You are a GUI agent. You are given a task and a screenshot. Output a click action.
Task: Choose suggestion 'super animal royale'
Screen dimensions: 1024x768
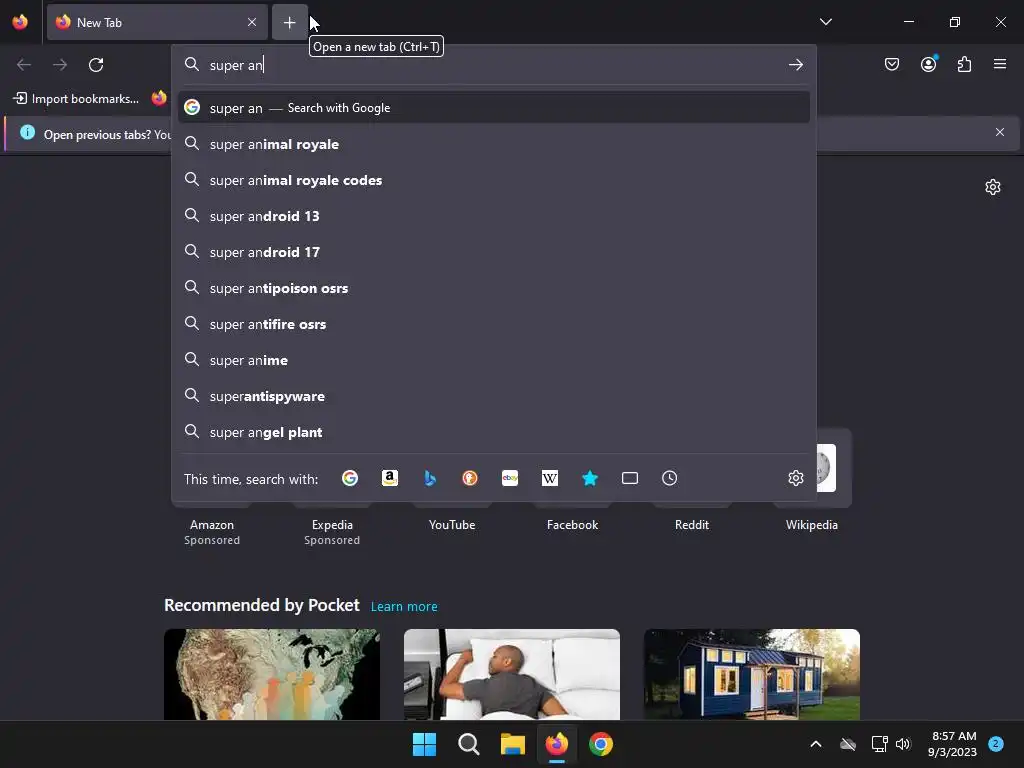494,144
